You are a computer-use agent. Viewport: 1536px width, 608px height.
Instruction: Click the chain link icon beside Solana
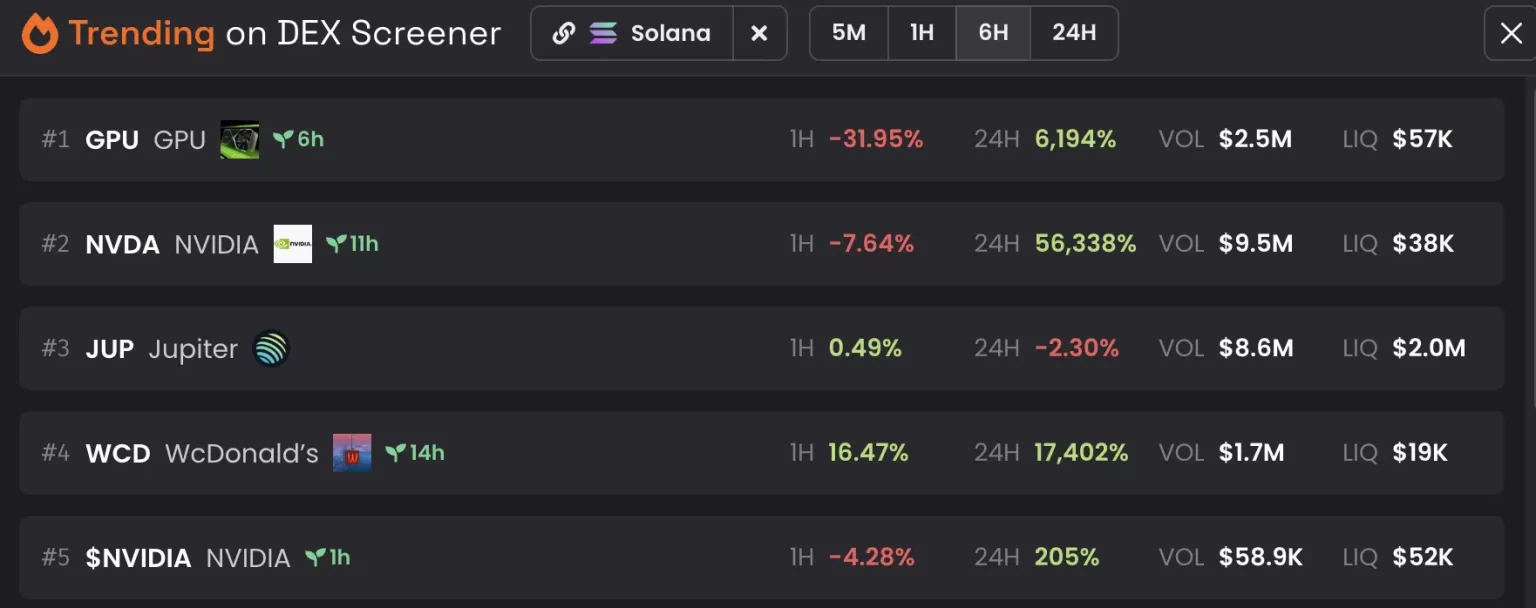563,33
